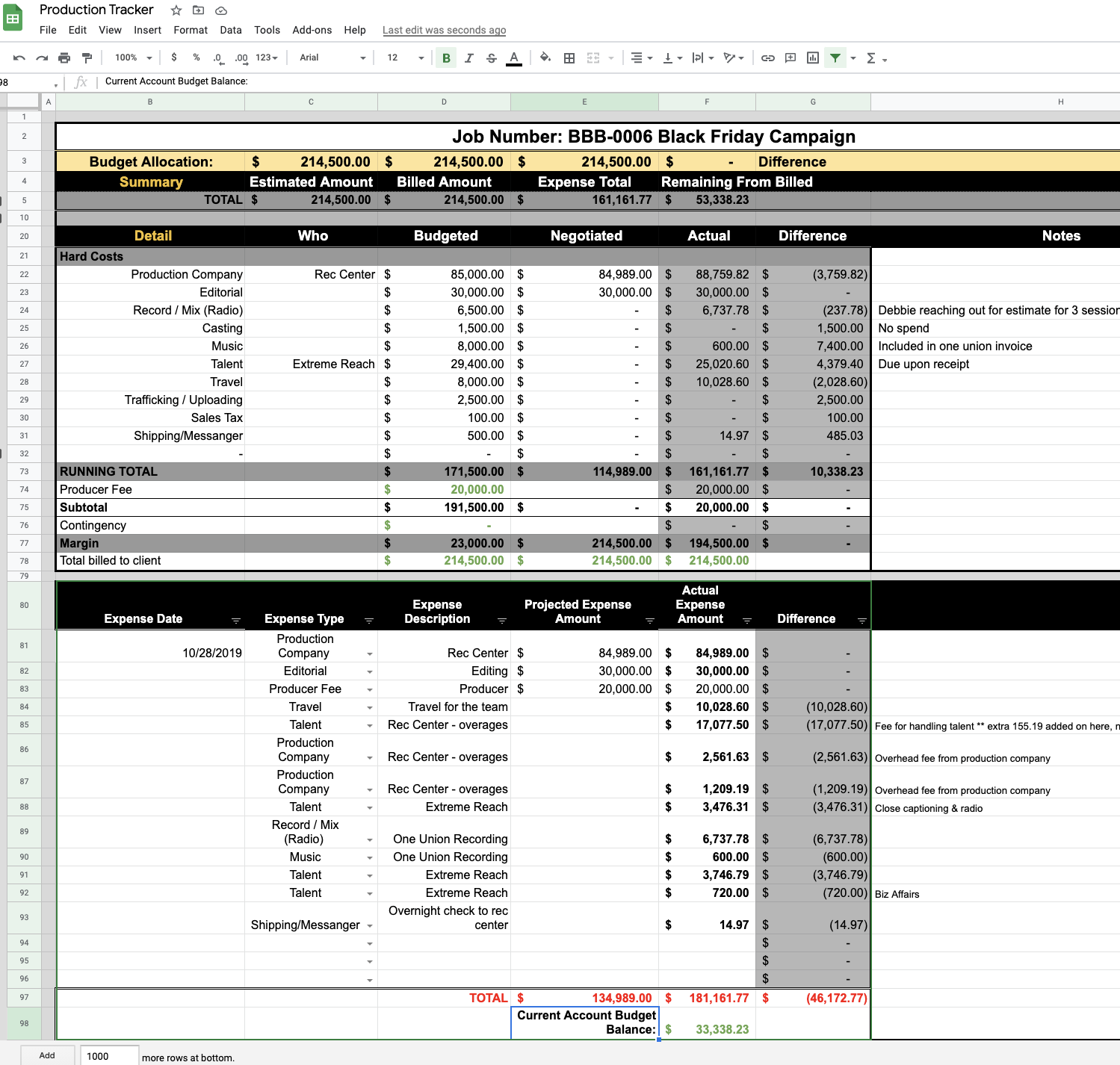The width and height of the screenshot is (1120, 1065).
Task: Open the 'Last edit was seconds ago' link
Action: pyautogui.click(x=444, y=30)
